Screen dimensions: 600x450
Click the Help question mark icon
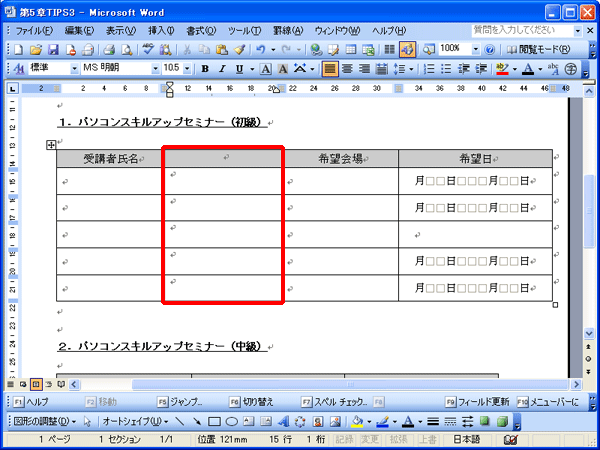pos(489,49)
